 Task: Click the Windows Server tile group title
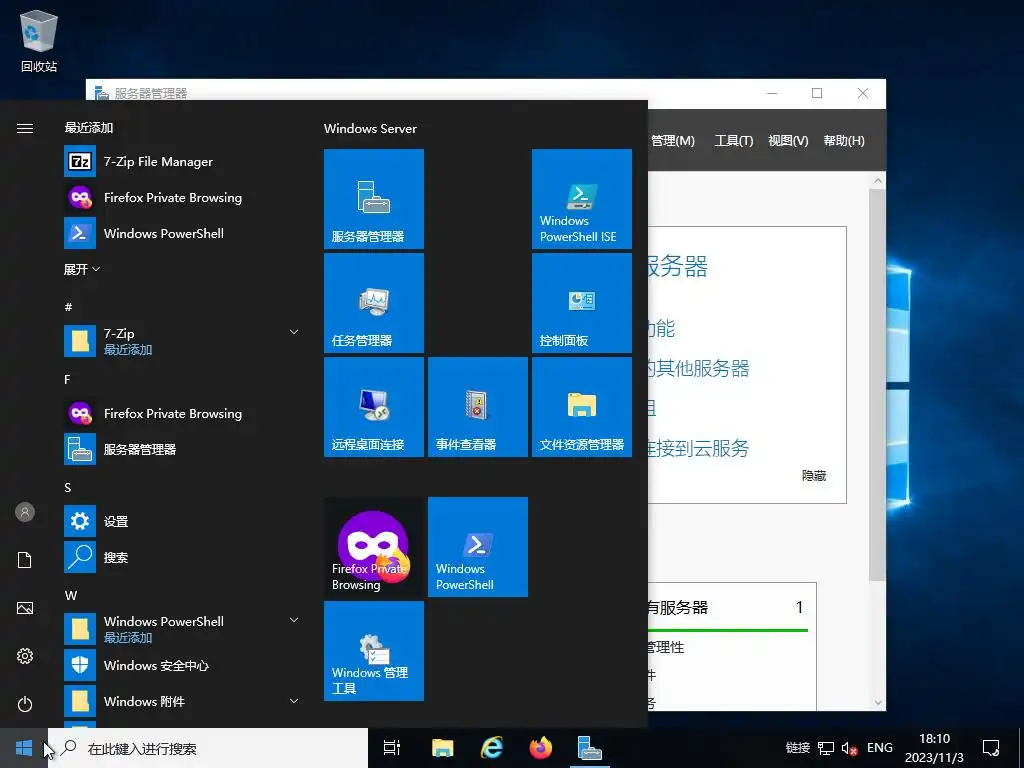click(370, 129)
